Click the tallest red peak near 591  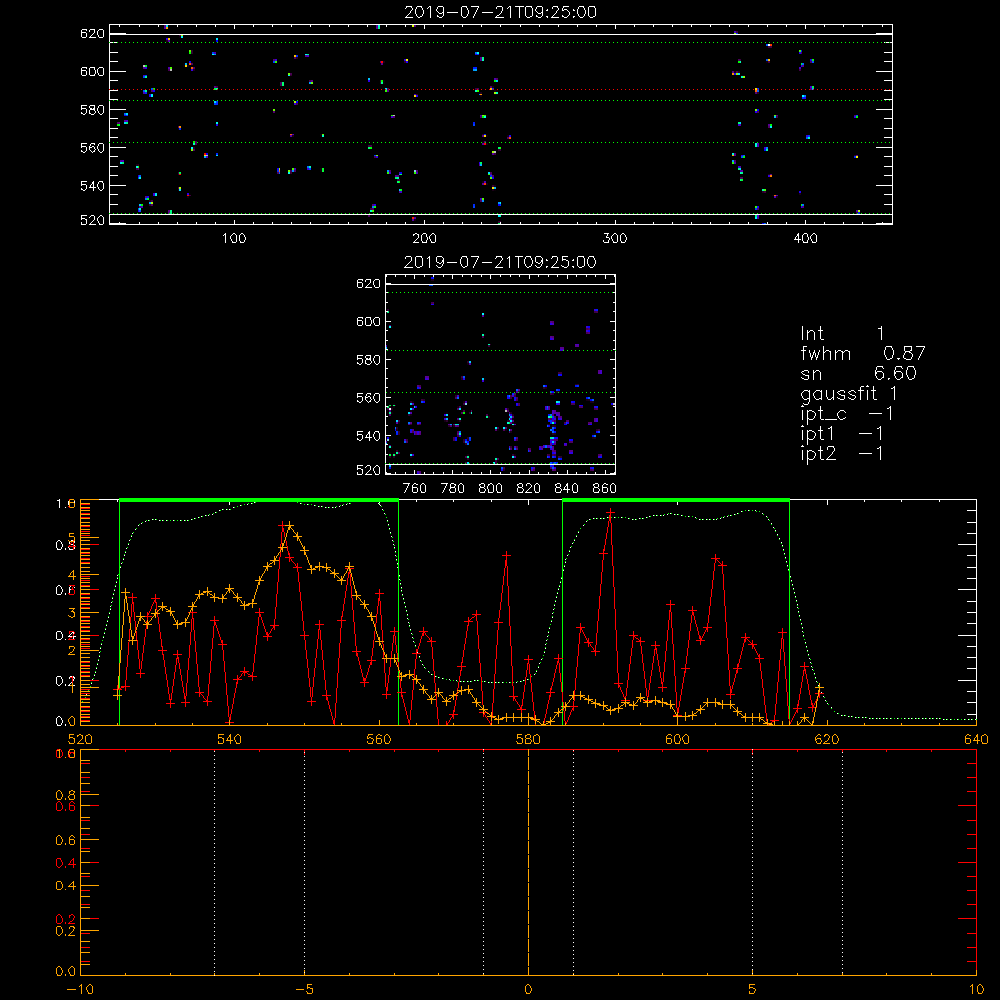tap(610, 512)
